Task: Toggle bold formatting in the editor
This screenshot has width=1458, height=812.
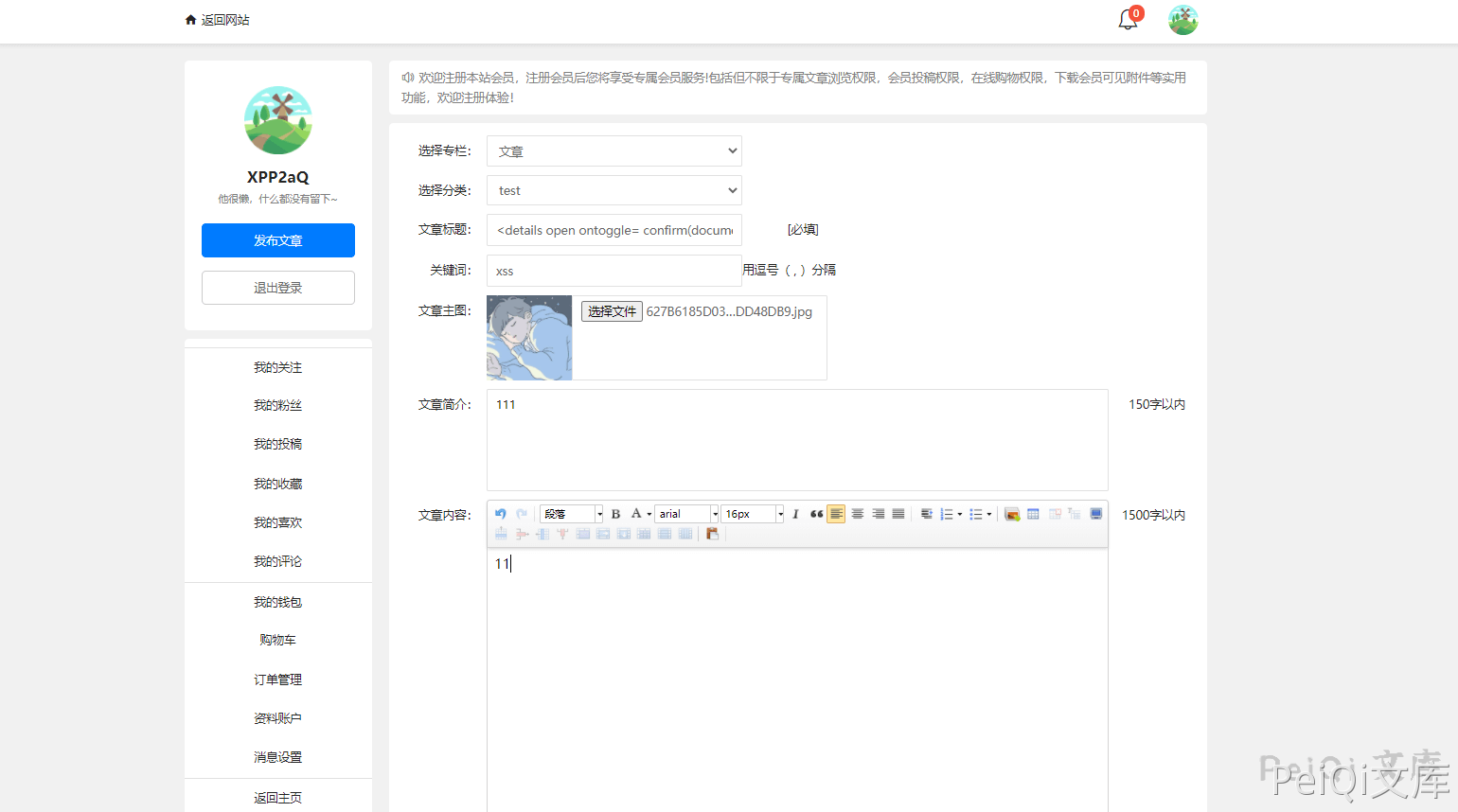Action: 615,514
